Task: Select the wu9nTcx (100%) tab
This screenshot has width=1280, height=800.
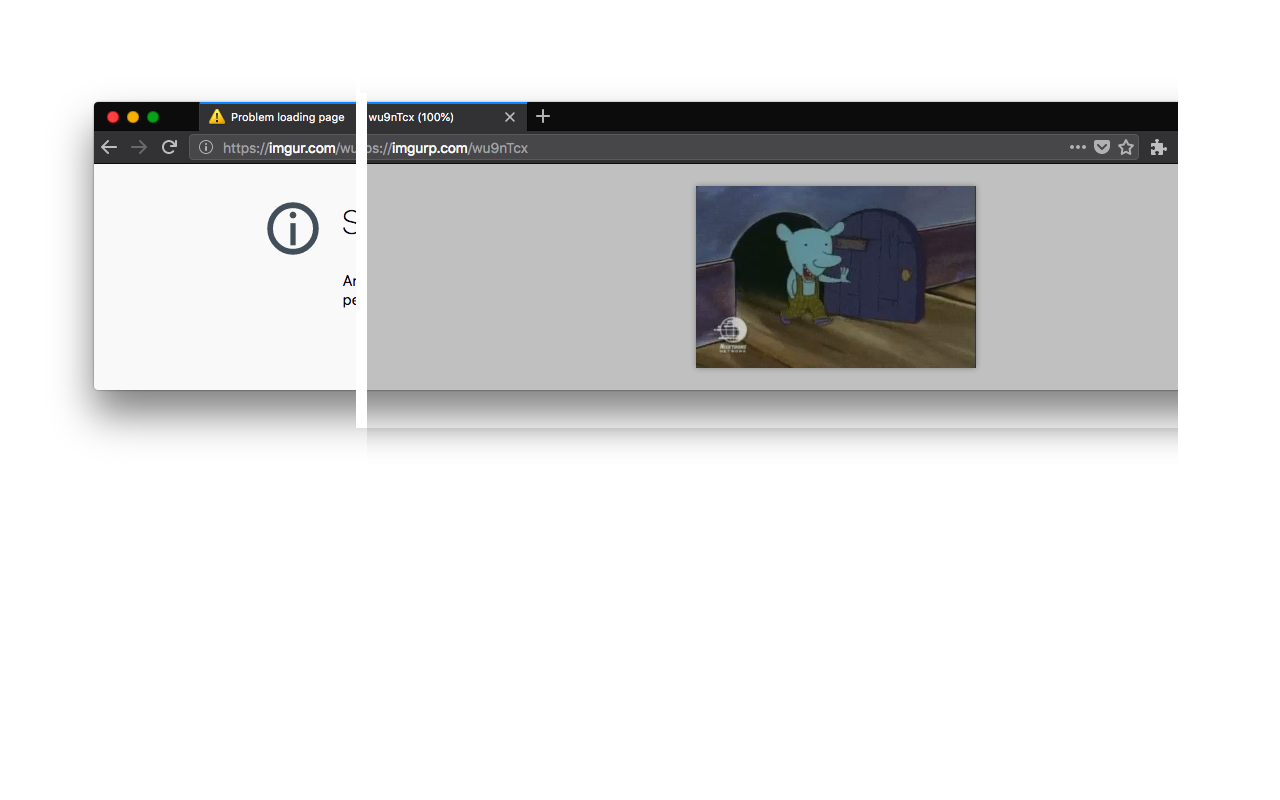Action: pos(447,117)
